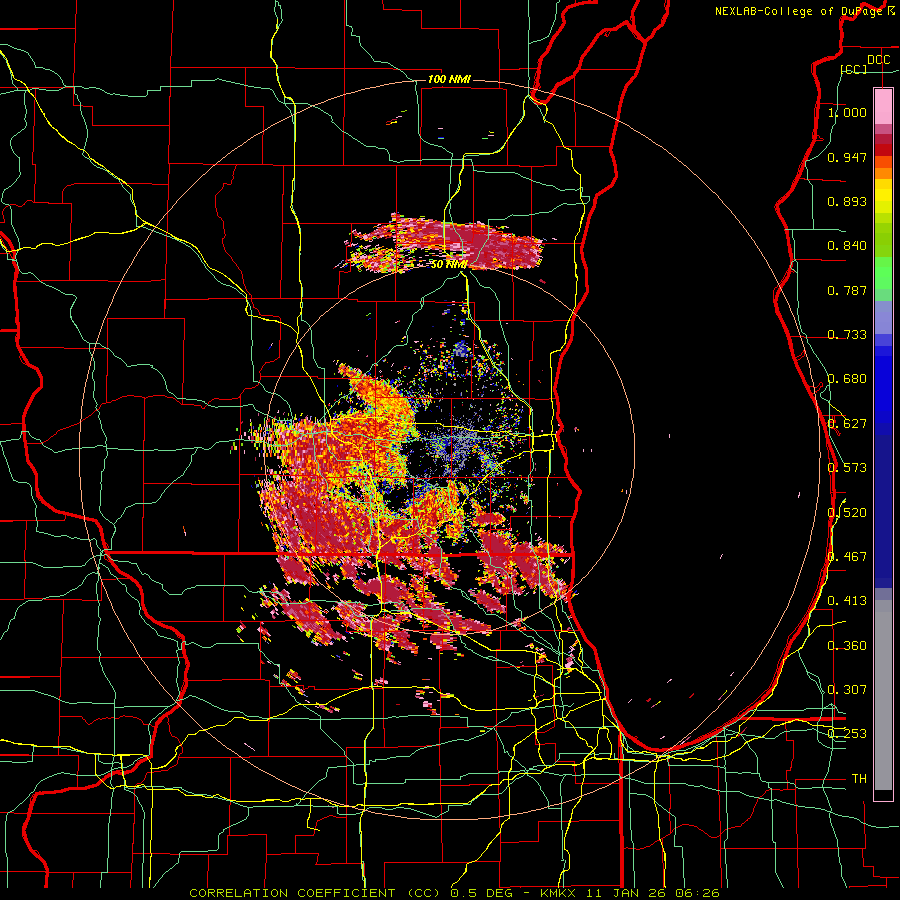Click the 0.680 value on the color scale
Screen dimensions: 900x900
tap(847, 379)
